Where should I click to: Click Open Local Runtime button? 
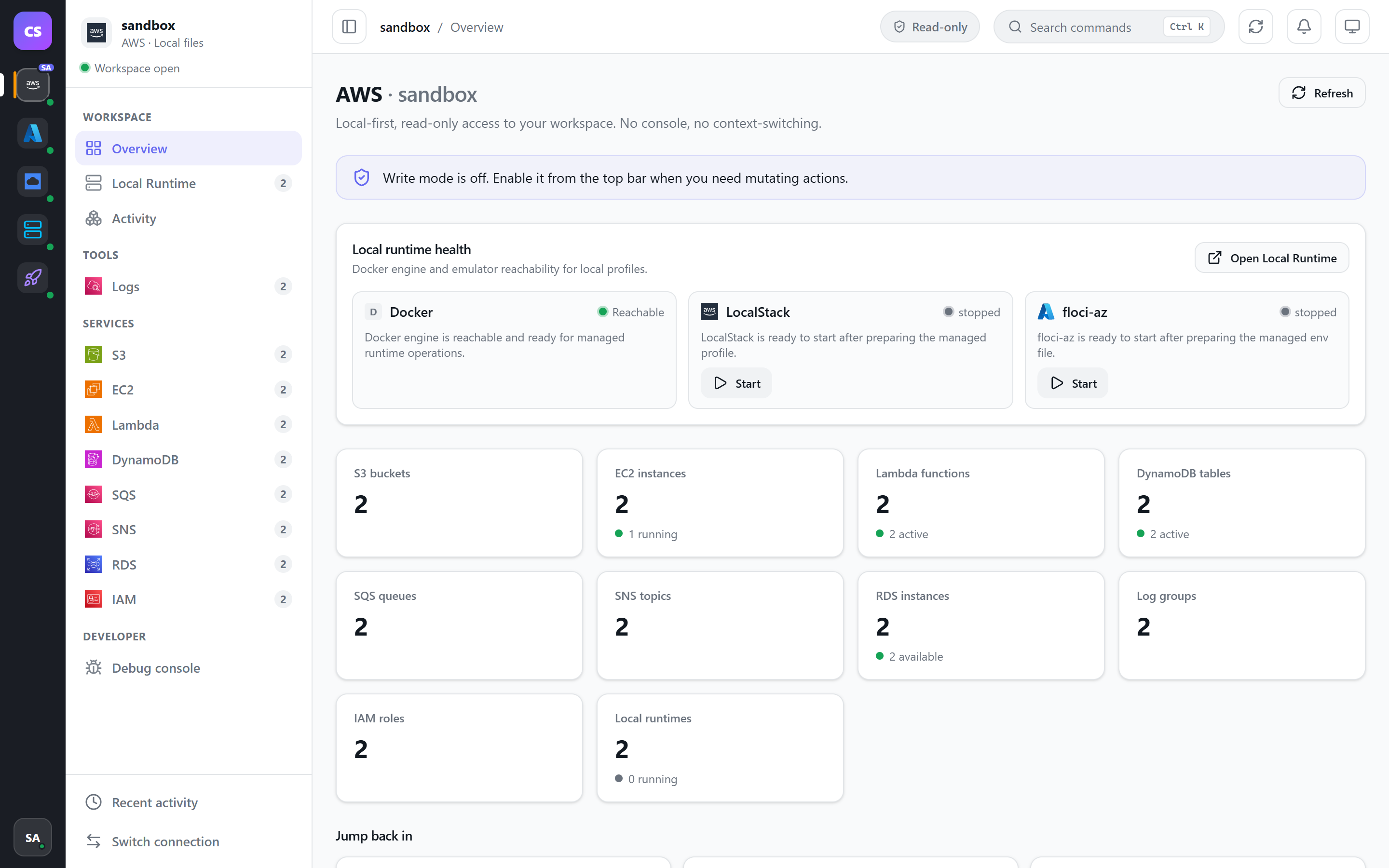1272,258
